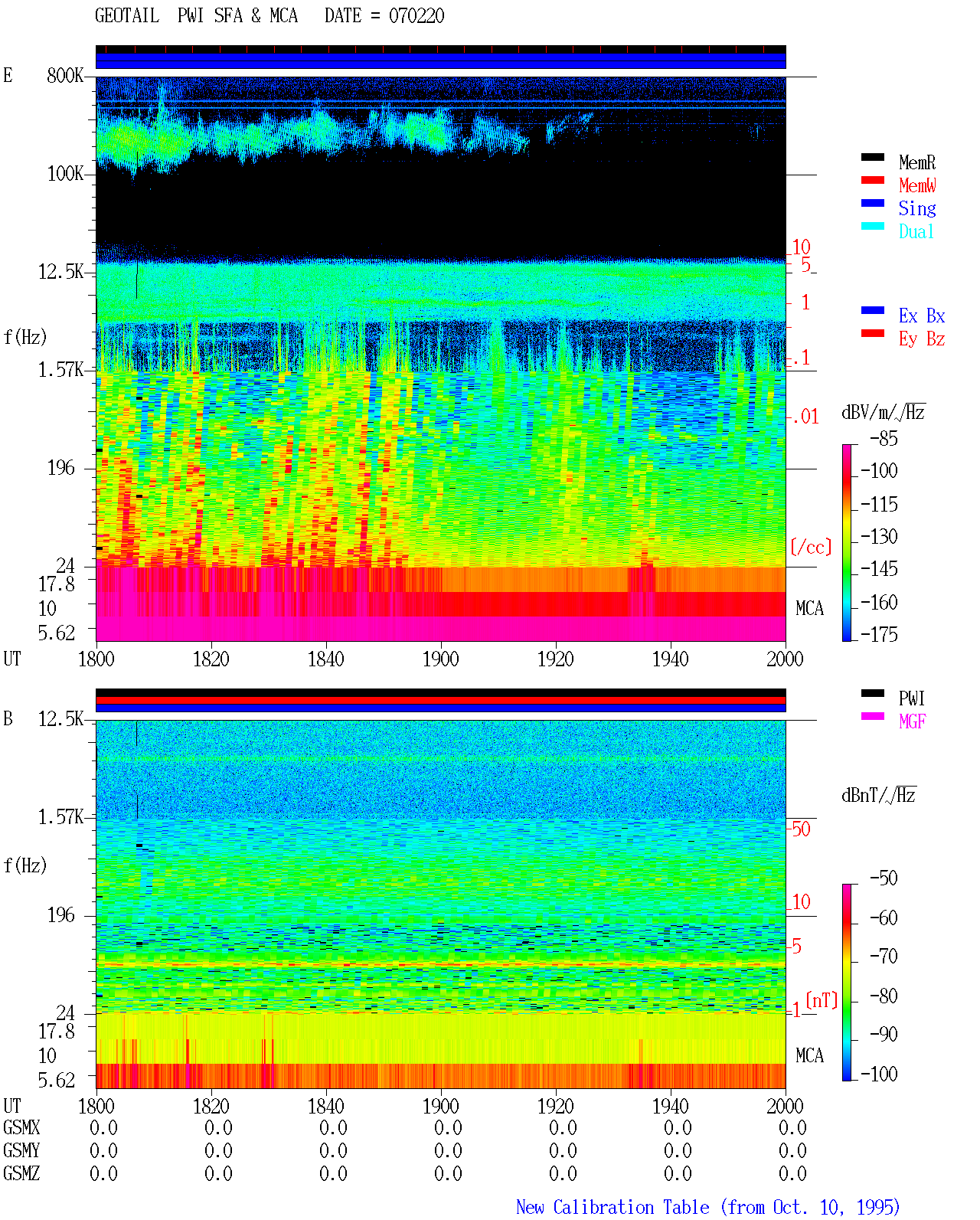Click the "Dual" legend label

917,231
